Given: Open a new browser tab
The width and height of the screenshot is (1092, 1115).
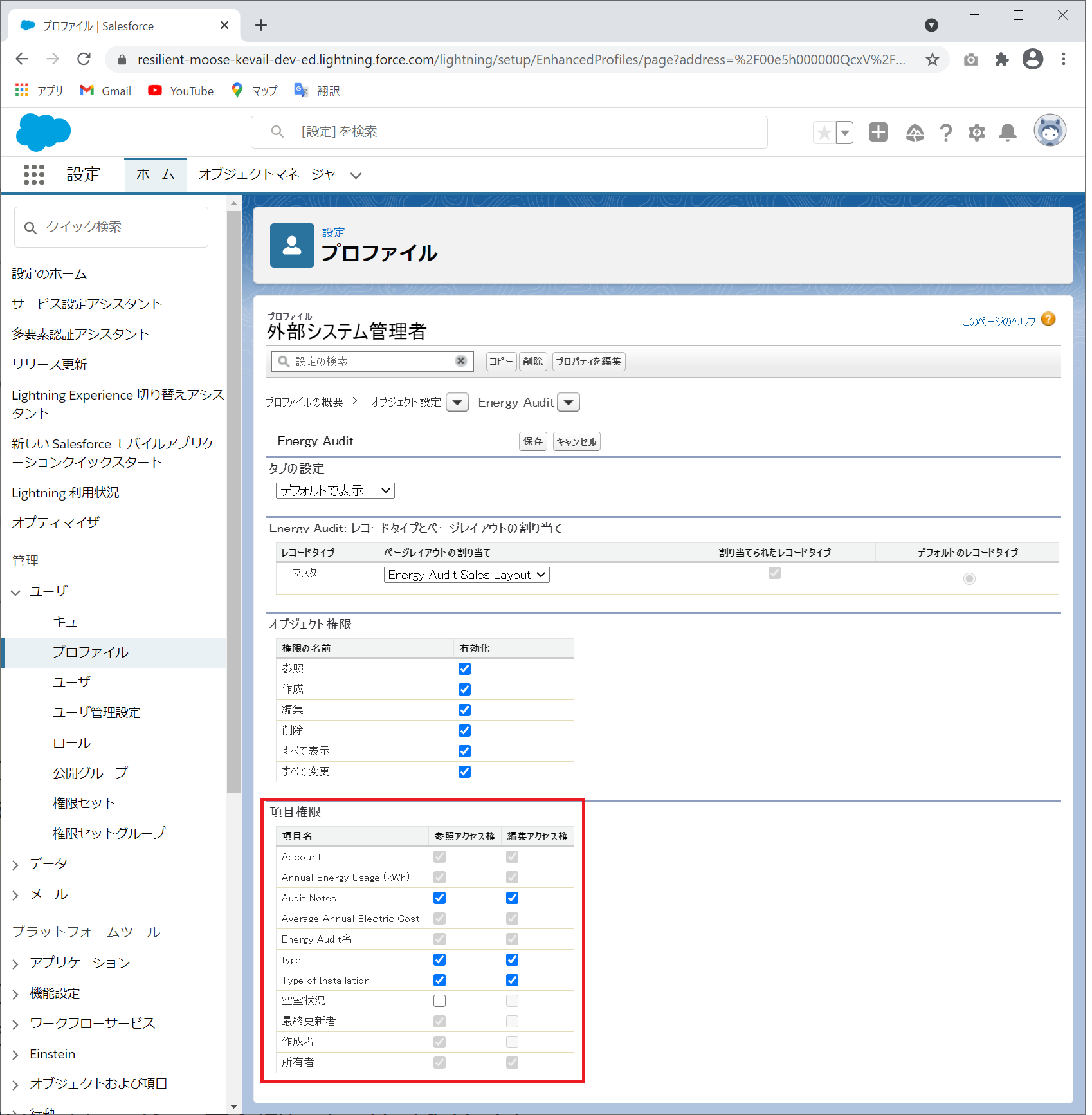Looking at the screenshot, I should (x=260, y=25).
